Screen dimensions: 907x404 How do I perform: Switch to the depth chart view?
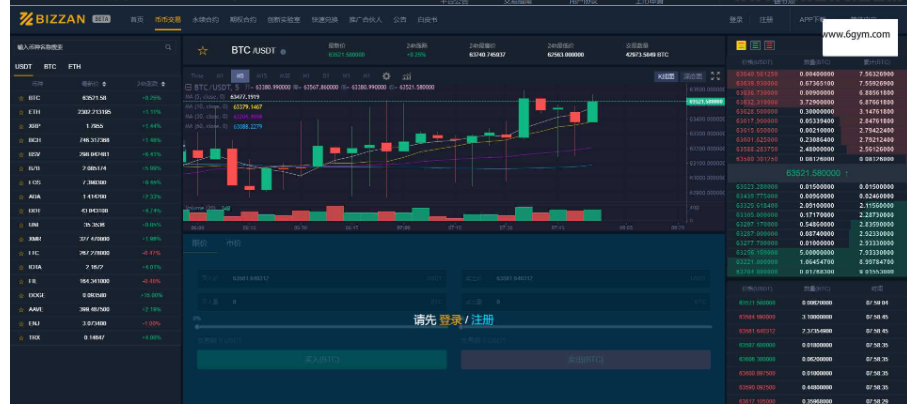692,76
